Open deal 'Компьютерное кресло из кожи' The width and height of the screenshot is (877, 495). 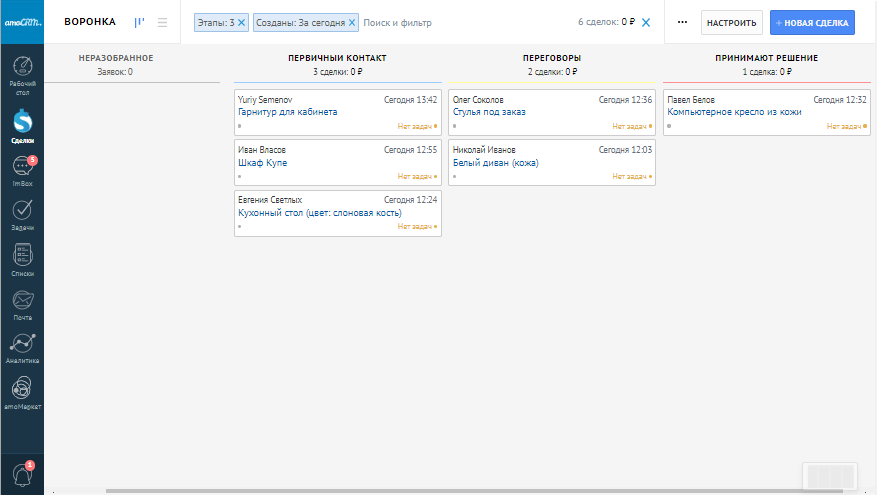click(734, 112)
